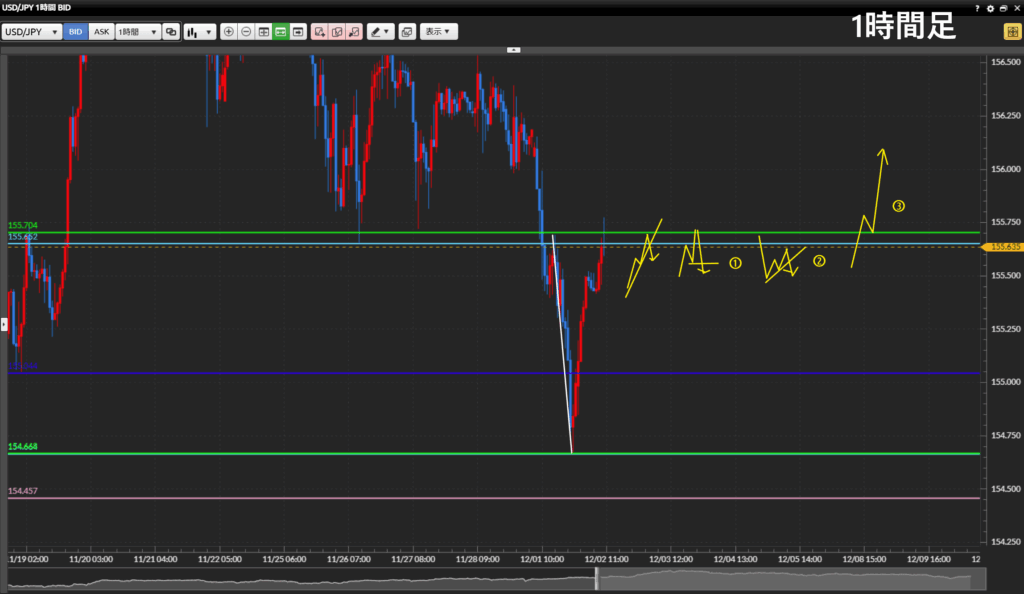Click the left side panel expand handle
The height and width of the screenshot is (594, 1024).
[x=4, y=324]
